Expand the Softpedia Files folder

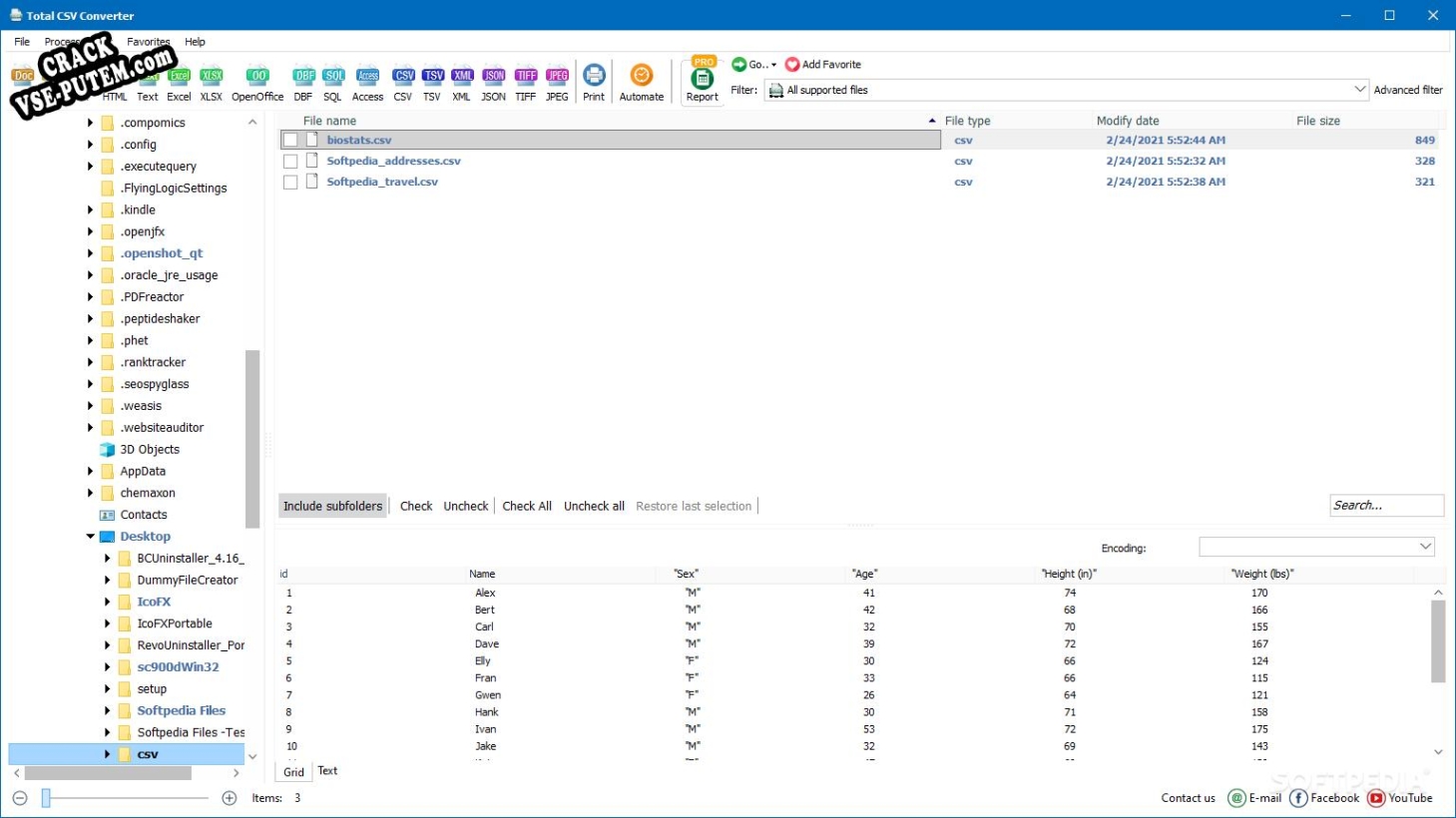point(107,711)
